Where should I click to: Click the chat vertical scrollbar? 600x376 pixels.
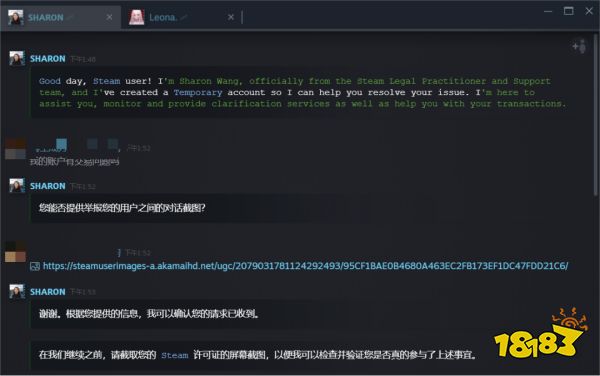coord(595,115)
